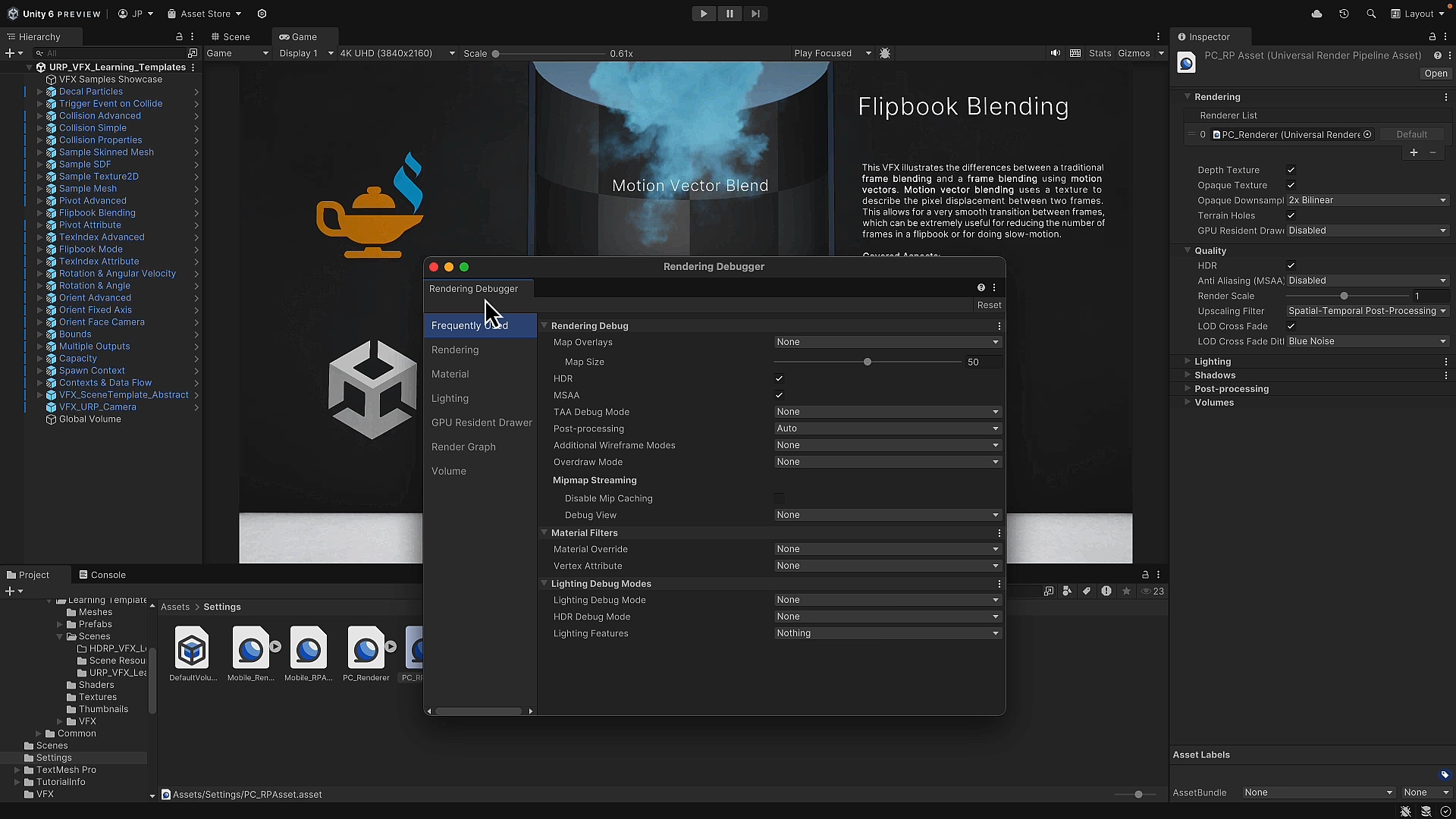The height and width of the screenshot is (819, 1456).
Task: Pause play mode with the pause button
Action: pyautogui.click(x=729, y=14)
